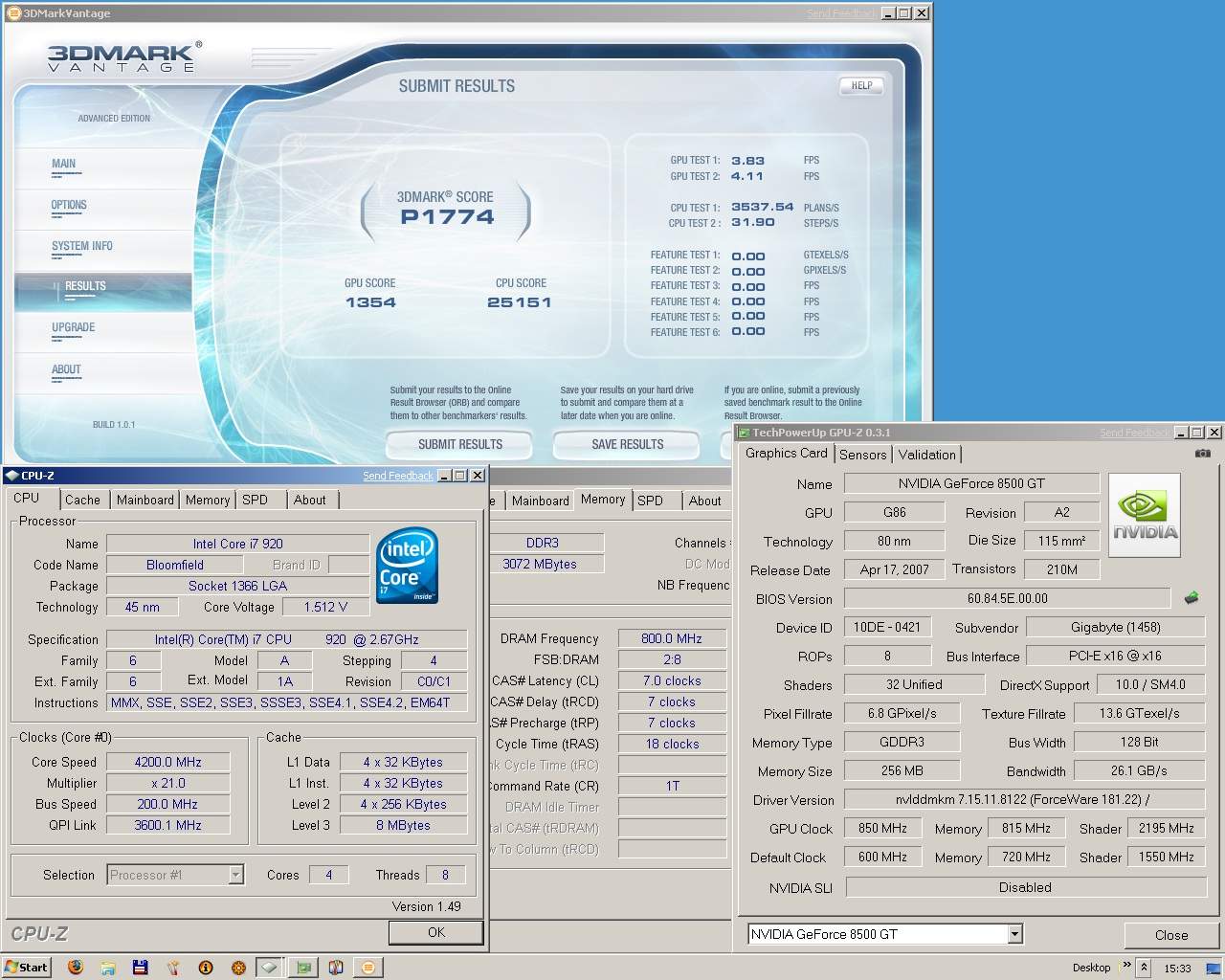This screenshot has height=980, width=1225.
Task: Open the Processor #1 selection dropdown in CPU-Z
Action: coord(235,875)
